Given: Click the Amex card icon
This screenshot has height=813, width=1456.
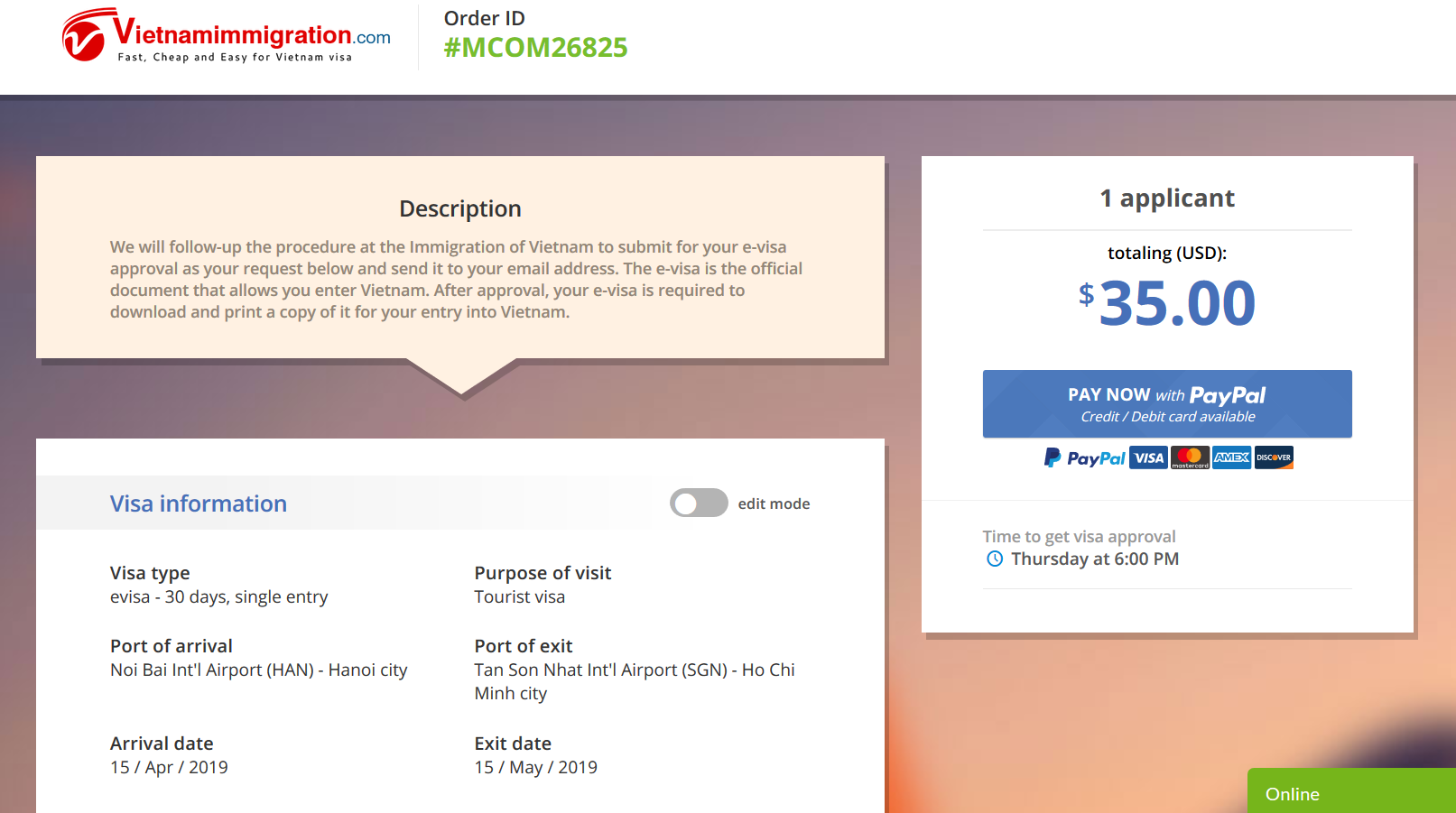Looking at the screenshot, I should [x=1231, y=458].
